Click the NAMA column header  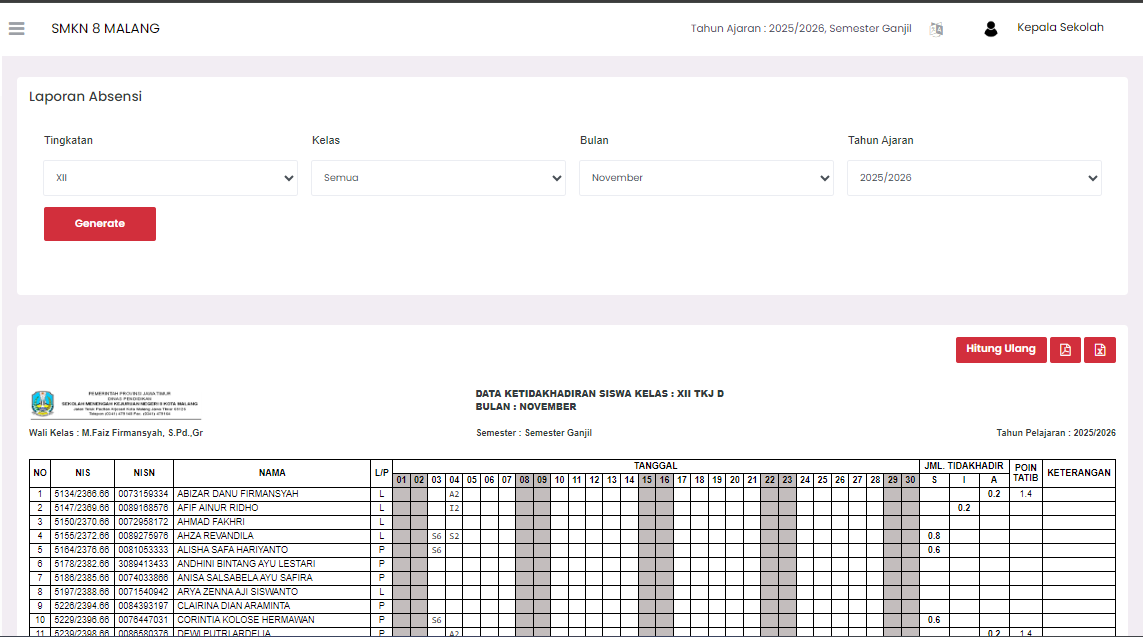point(271,473)
